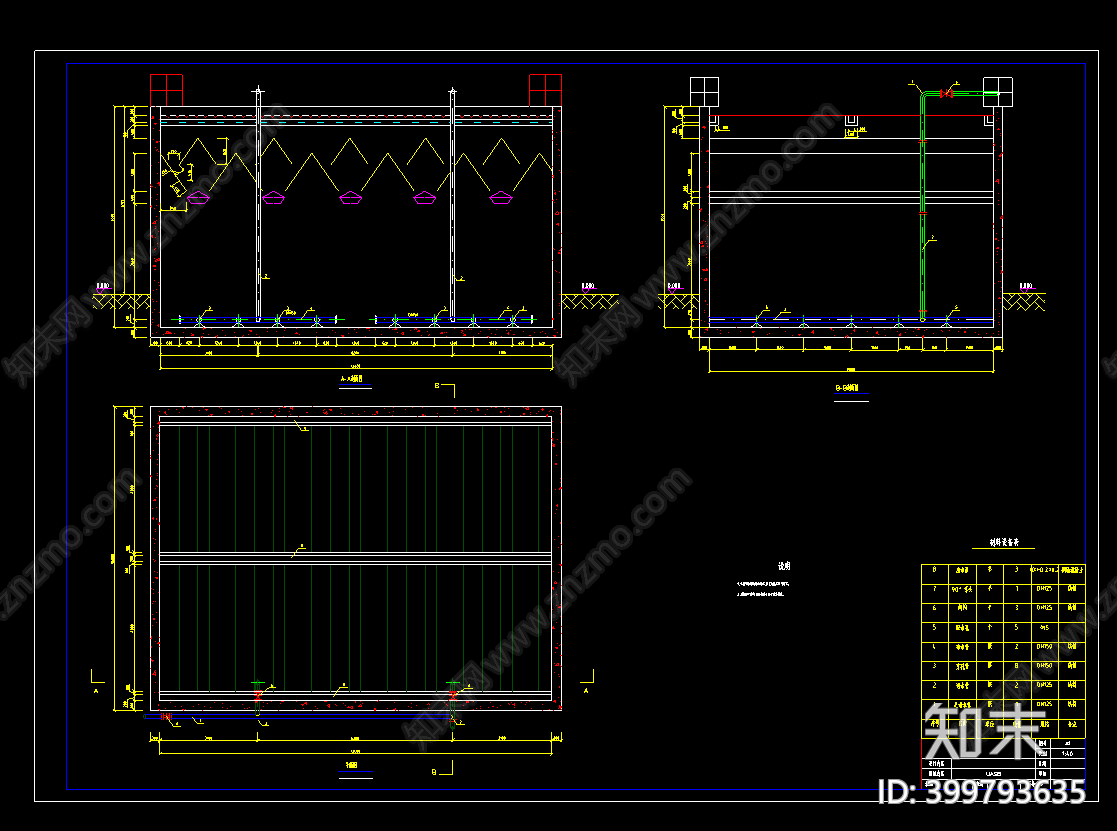The image size is (1117, 831).
Task: Click the 1:40 scale cell in title block
Action: coord(1067,753)
